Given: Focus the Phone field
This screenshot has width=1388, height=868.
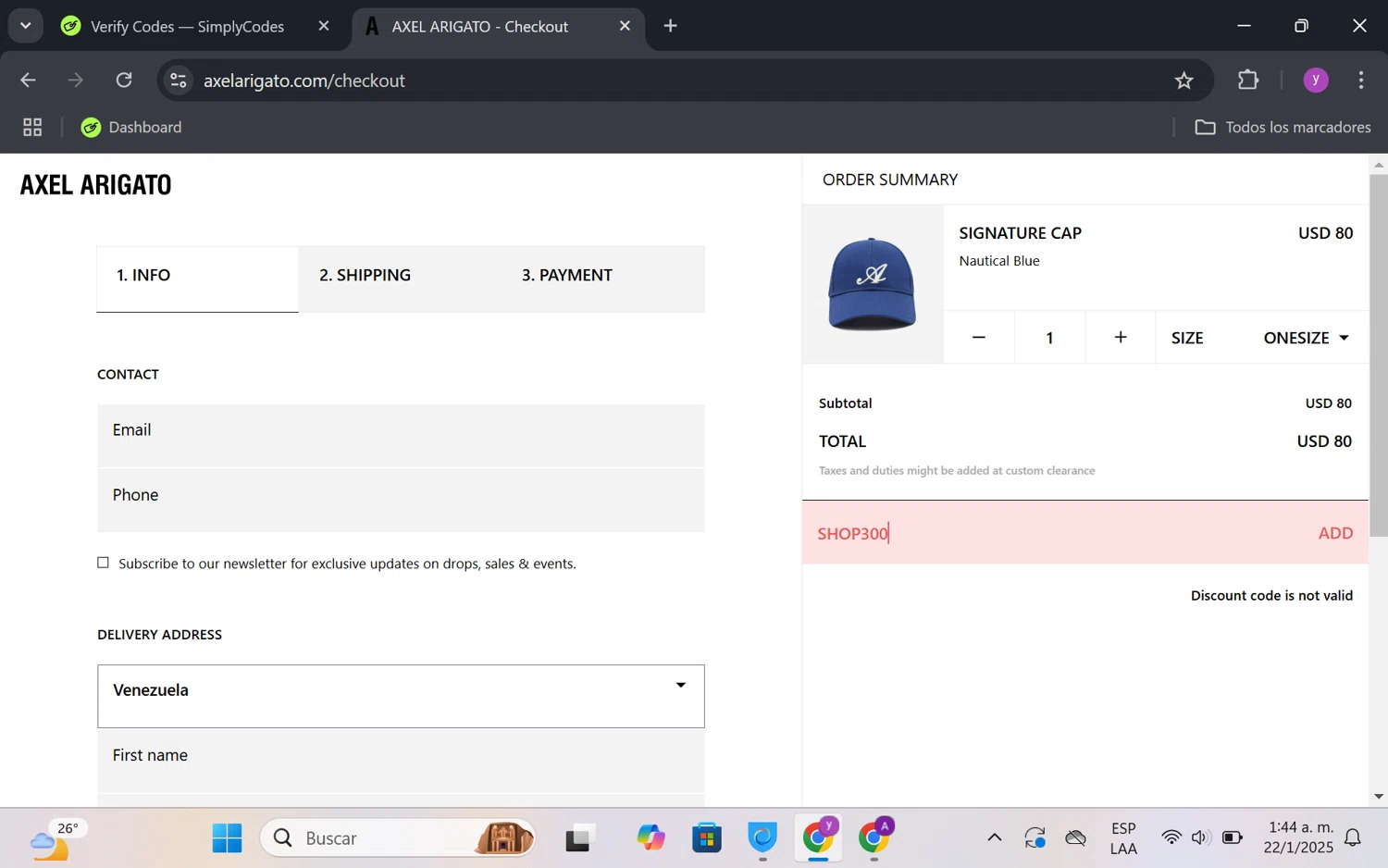Looking at the screenshot, I should pos(401,501).
